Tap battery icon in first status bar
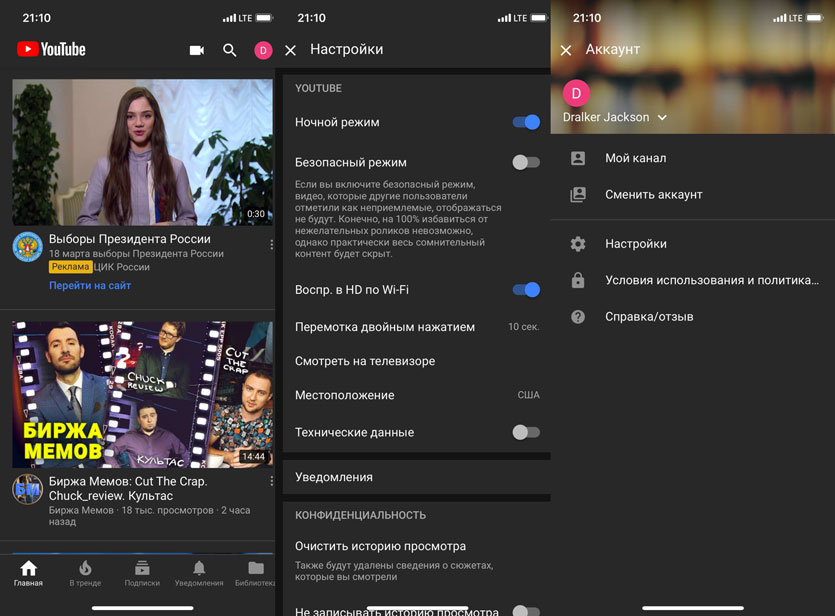The width and height of the screenshot is (835, 616). click(x=264, y=18)
